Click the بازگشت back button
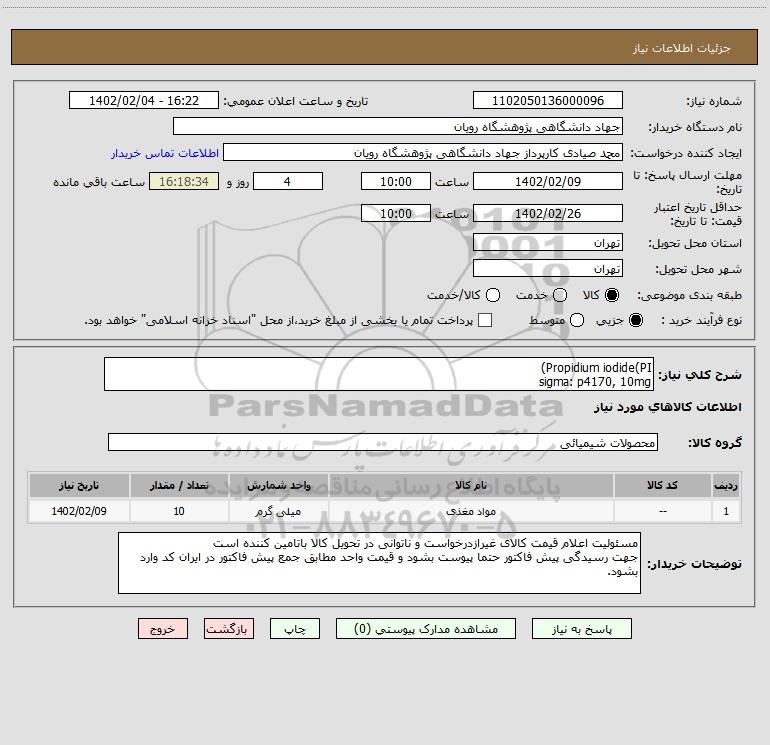The image size is (770, 745). [x=229, y=629]
